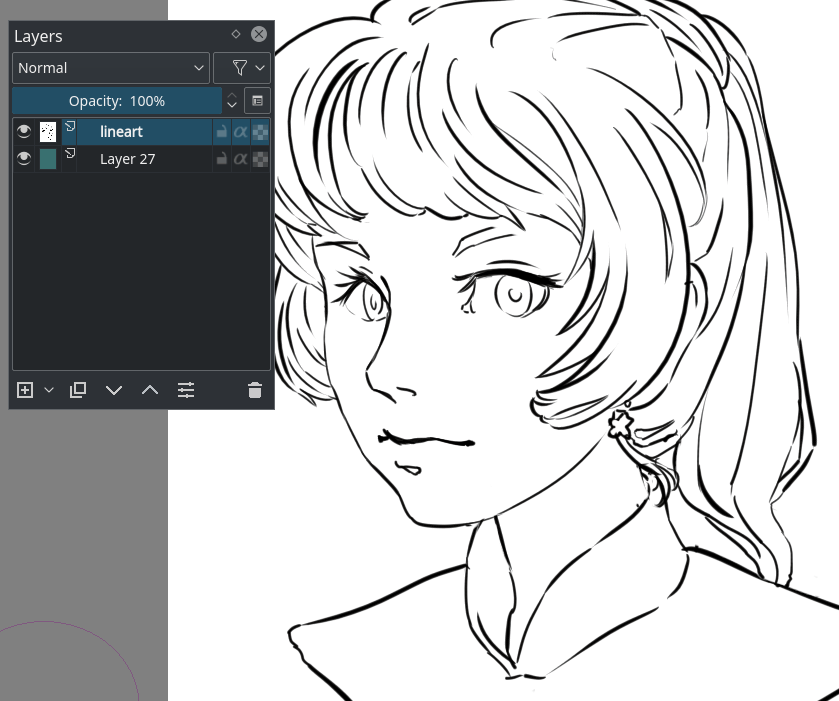Image resolution: width=839 pixels, height=701 pixels.
Task: Hide the lineart layer
Action: click(x=23, y=131)
